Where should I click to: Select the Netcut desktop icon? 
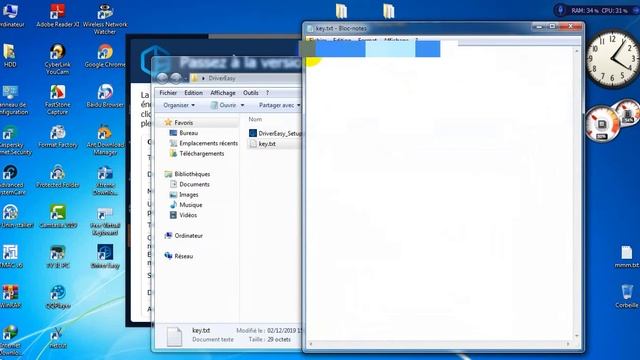(x=58, y=337)
